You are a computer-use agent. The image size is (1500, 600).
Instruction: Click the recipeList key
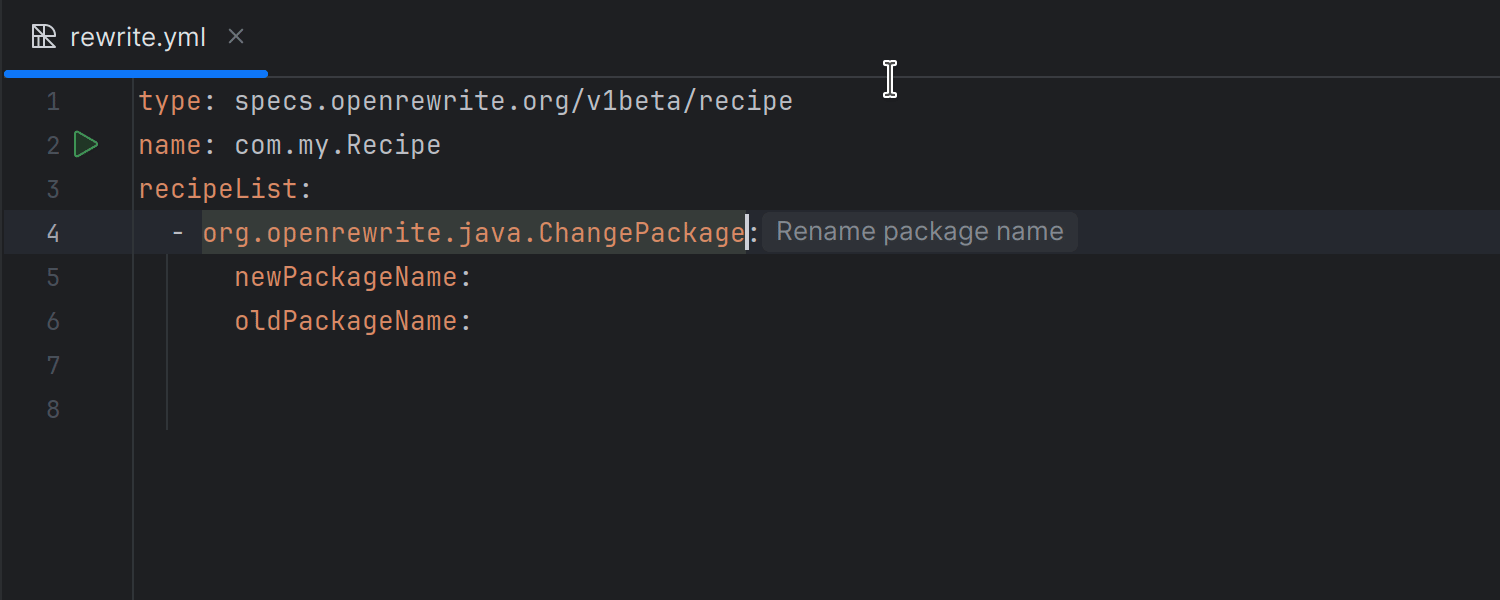(x=218, y=189)
